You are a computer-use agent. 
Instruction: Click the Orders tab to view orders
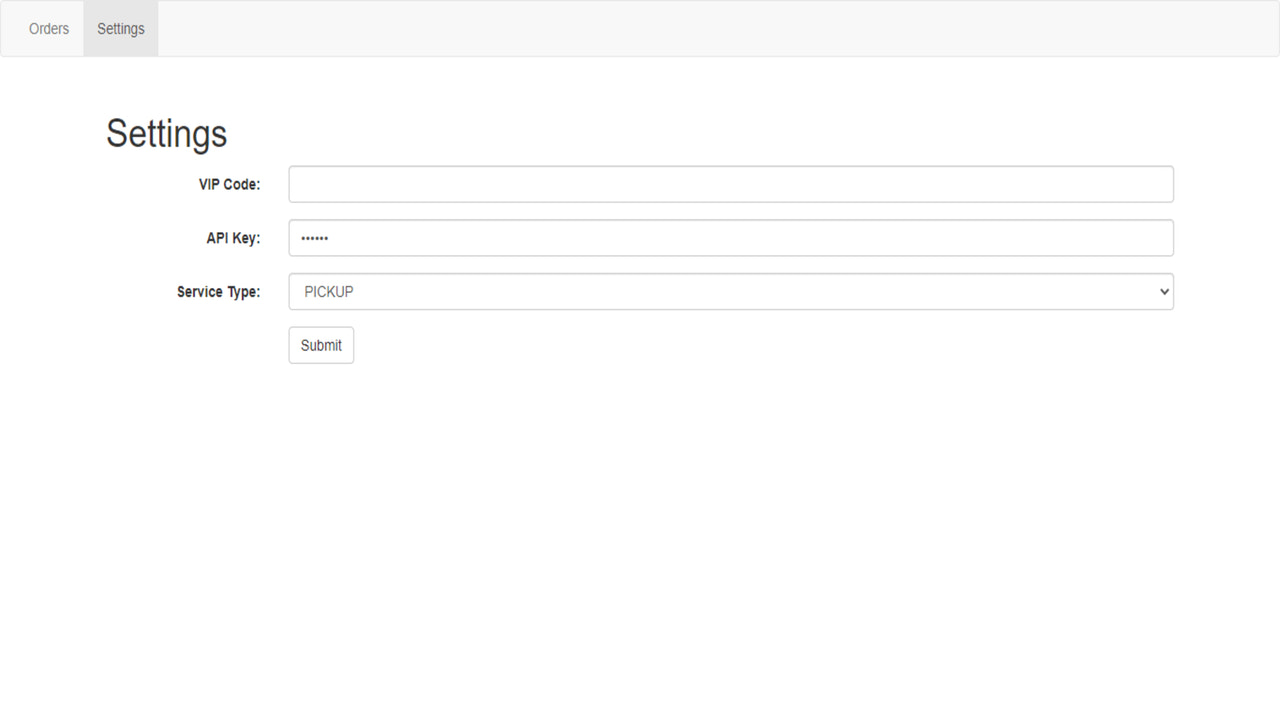[x=48, y=28]
